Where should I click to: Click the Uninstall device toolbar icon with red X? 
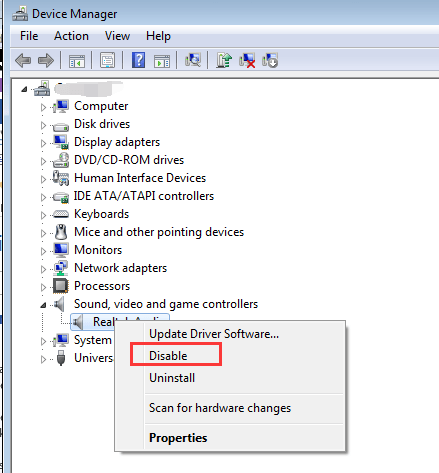point(247,60)
